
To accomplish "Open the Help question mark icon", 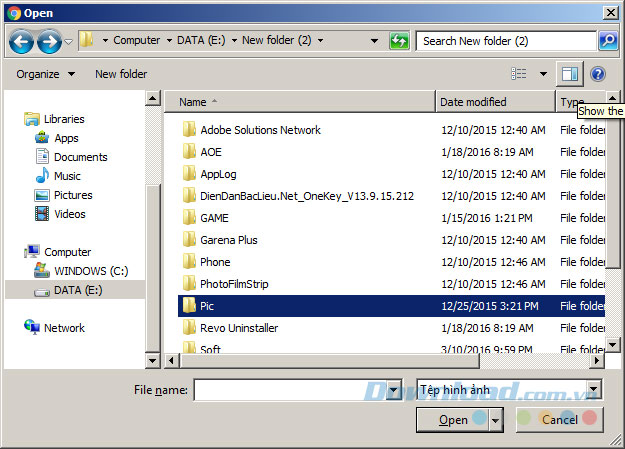I will point(598,74).
